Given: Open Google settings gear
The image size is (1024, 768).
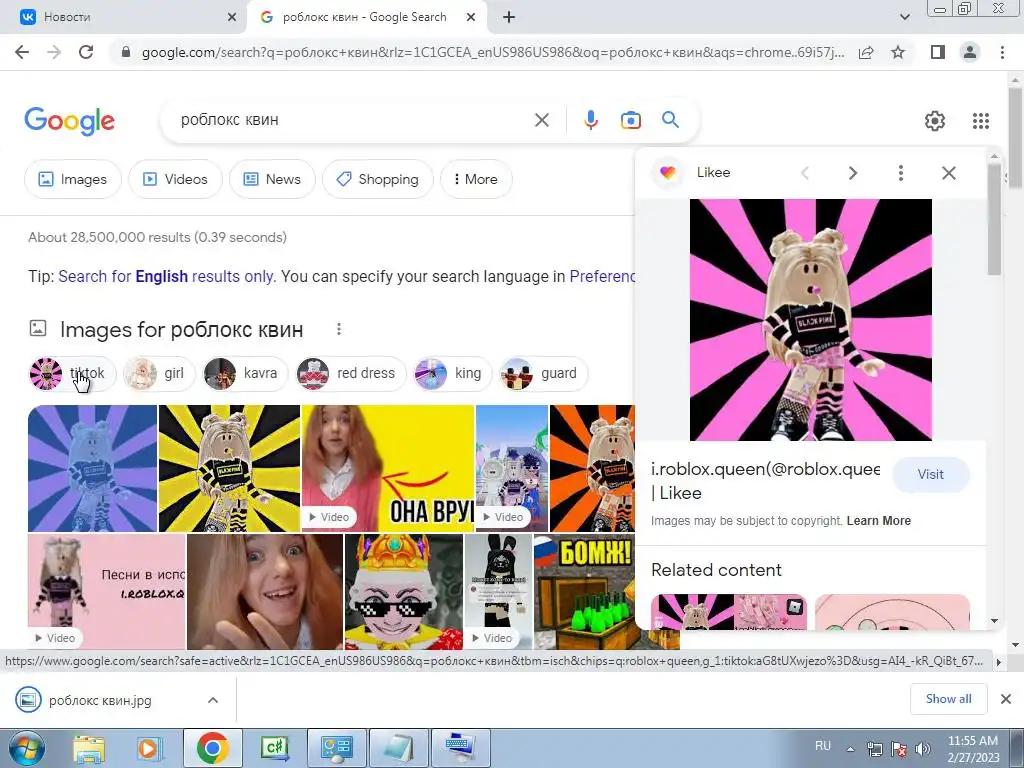Looking at the screenshot, I should 935,121.
